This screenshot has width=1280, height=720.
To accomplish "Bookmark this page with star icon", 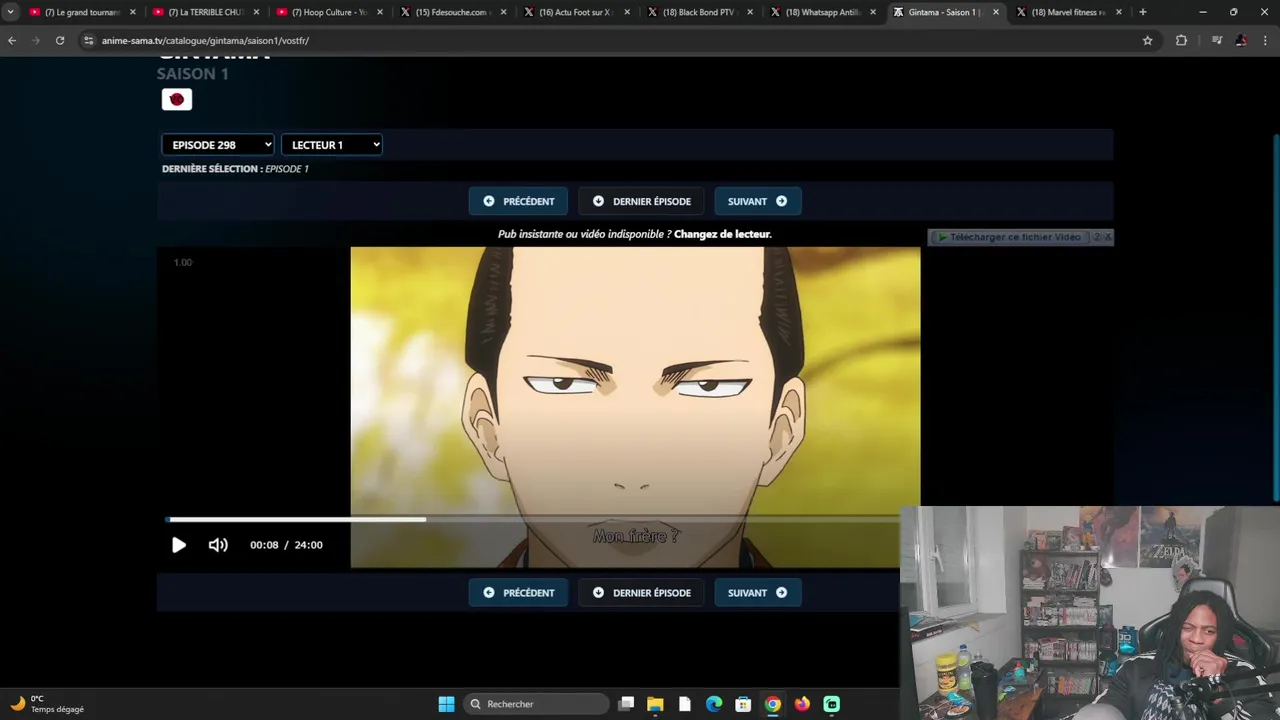I will click(1147, 40).
